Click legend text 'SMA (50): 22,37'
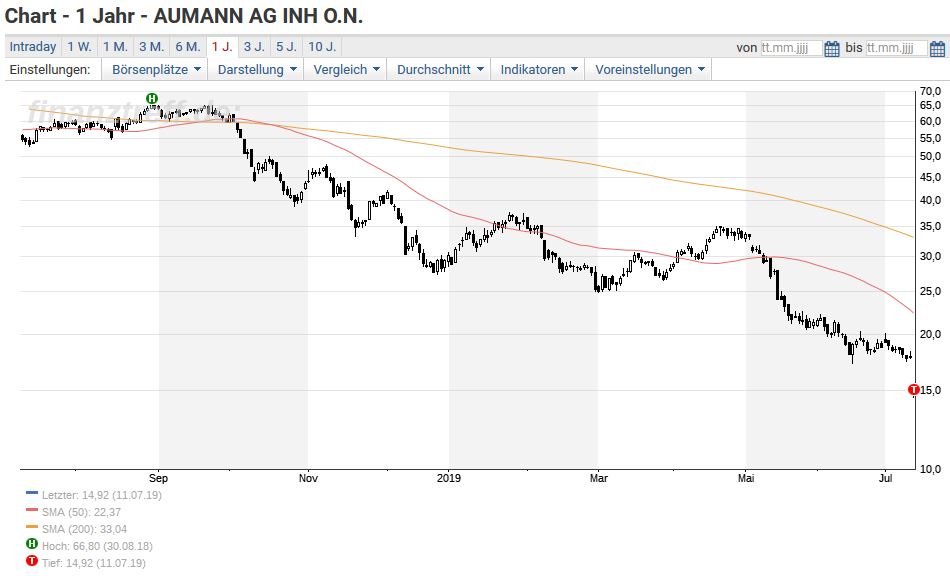This screenshot has width=950, height=576. click(x=81, y=512)
